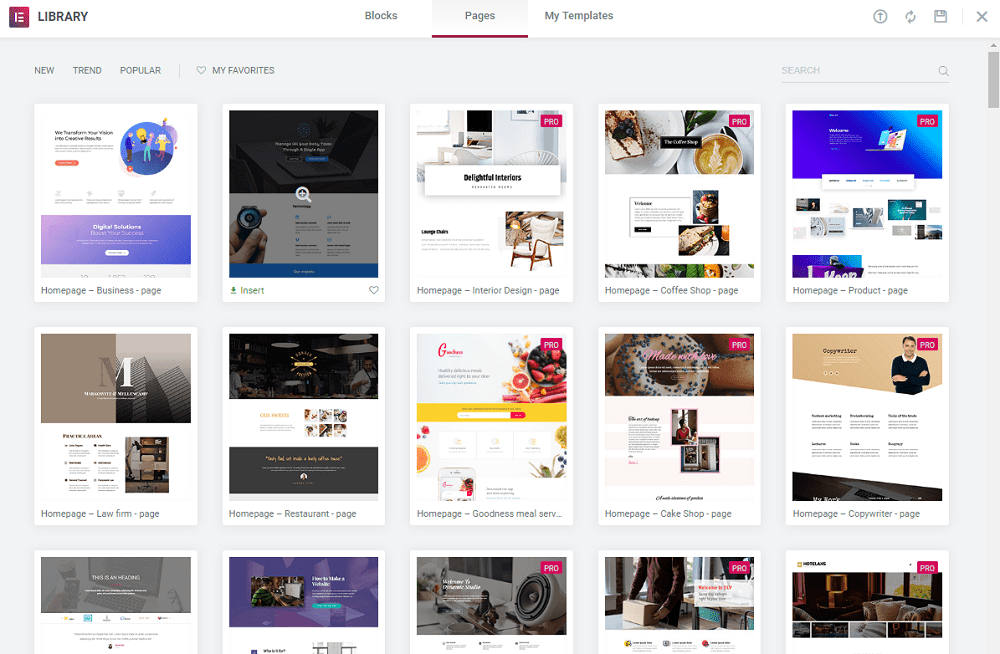Click the Elementor logo icon
The width and height of the screenshot is (1000, 654).
[x=19, y=17]
